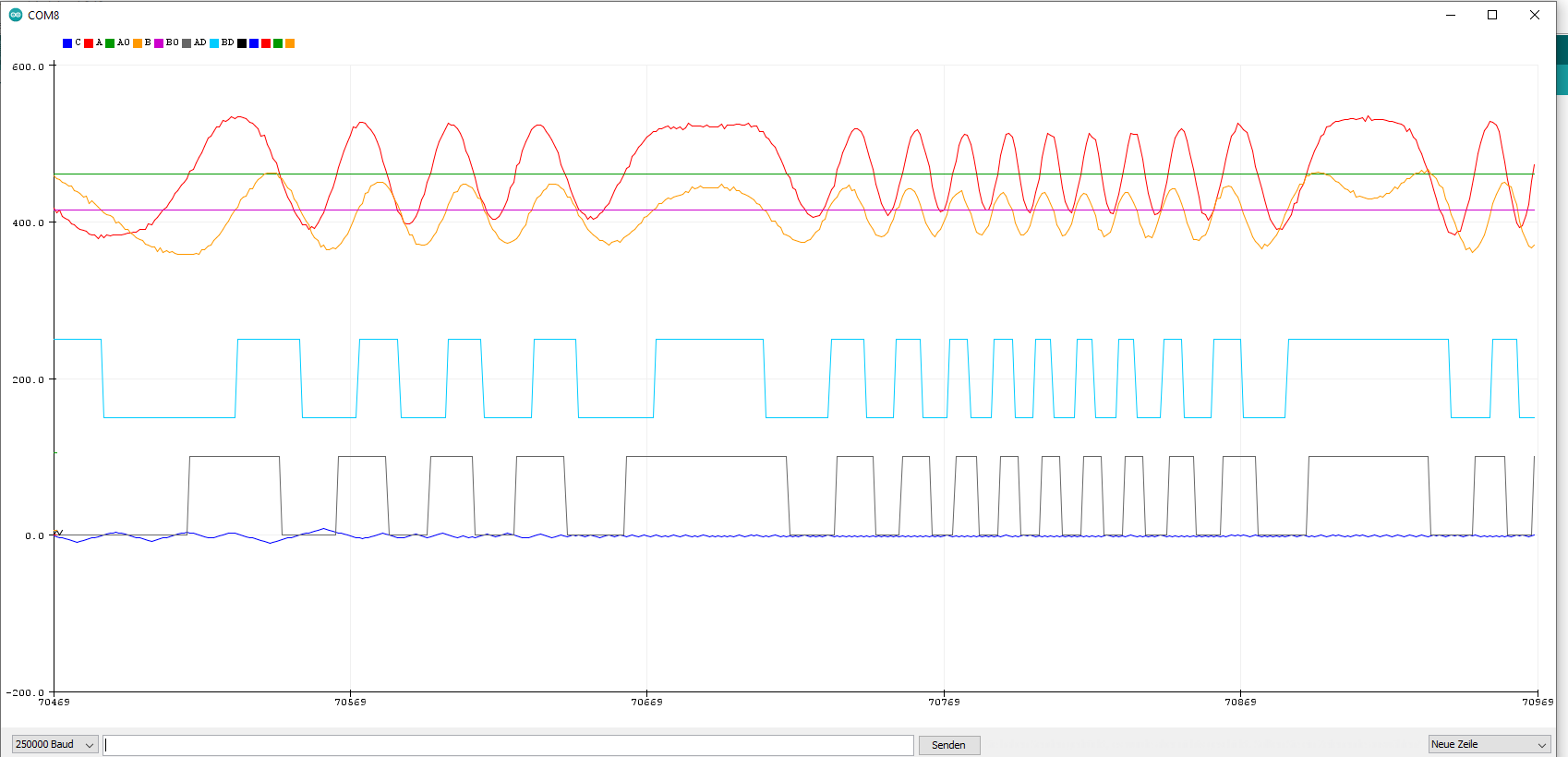Click the green legend swatch for series A0

click(110, 43)
